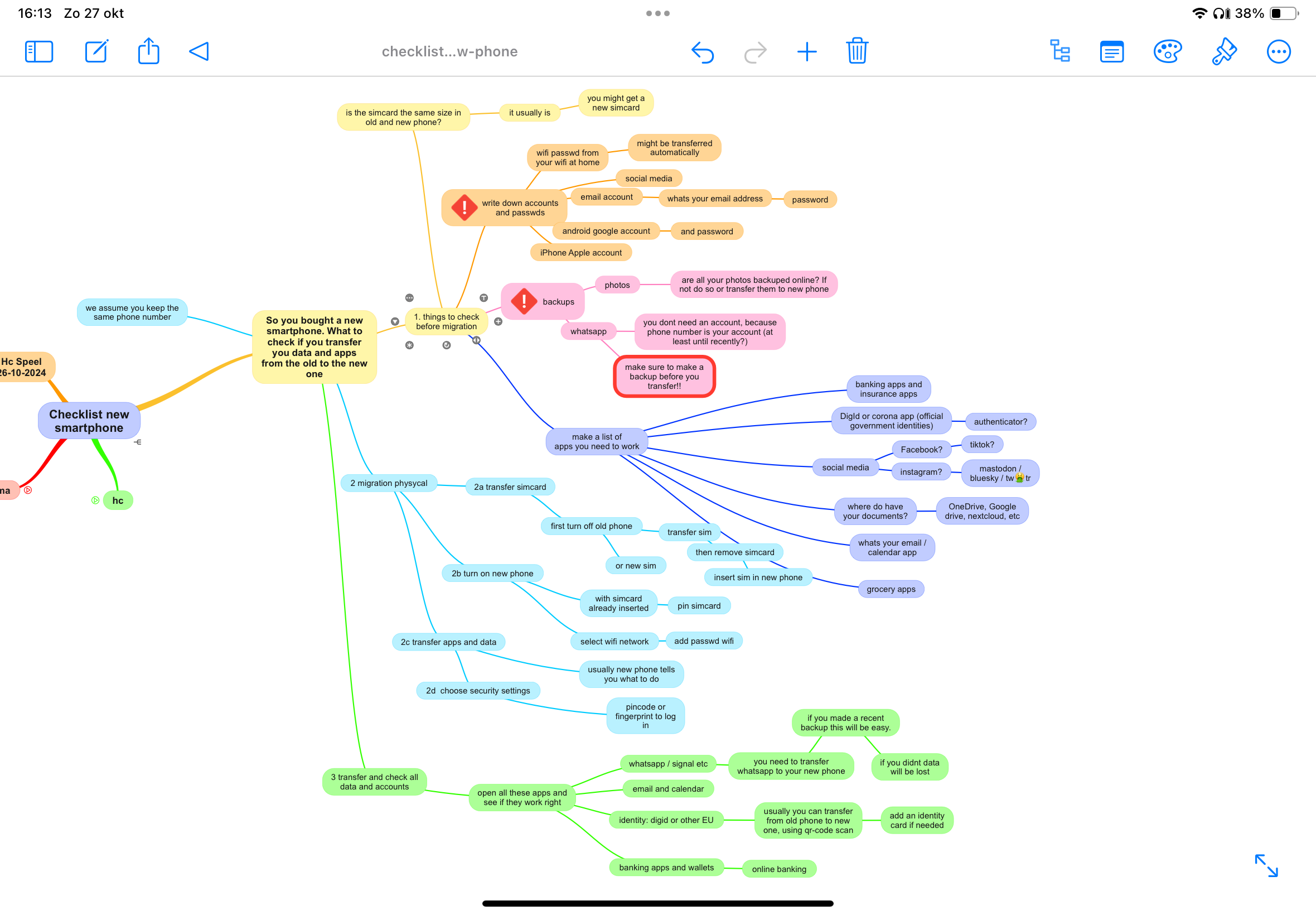Select 'might be transferred automatically' node

pos(674,147)
